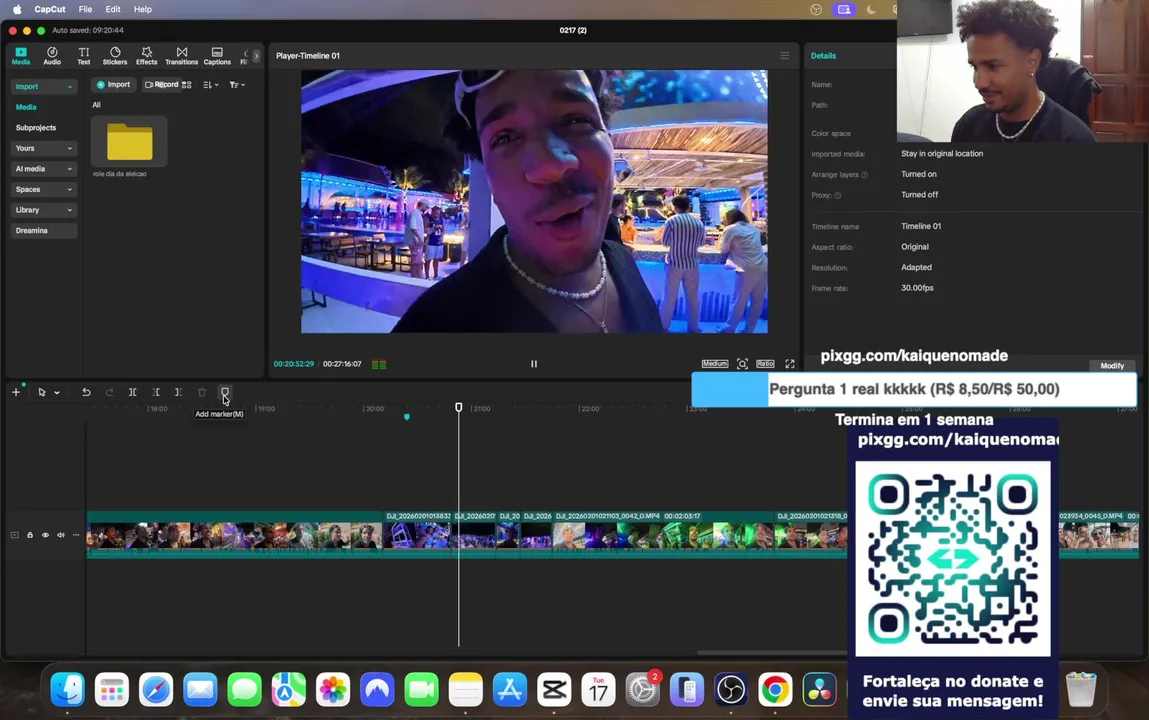Select the Media panel tab
This screenshot has height=720, width=1149.
pos(21,56)
